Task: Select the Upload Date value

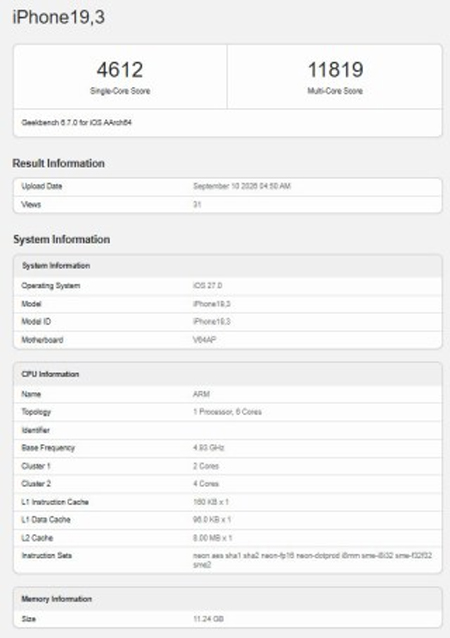Action: (242, 186)
